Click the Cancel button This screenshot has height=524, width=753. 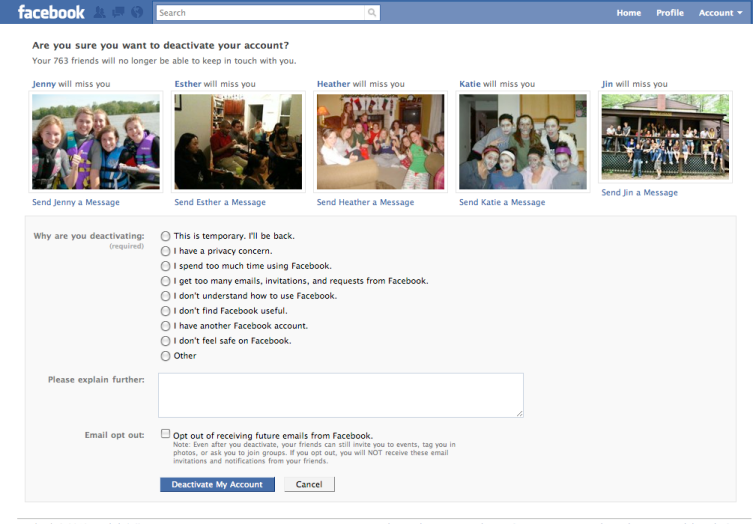pyautogui.click(x=309, y=484)
